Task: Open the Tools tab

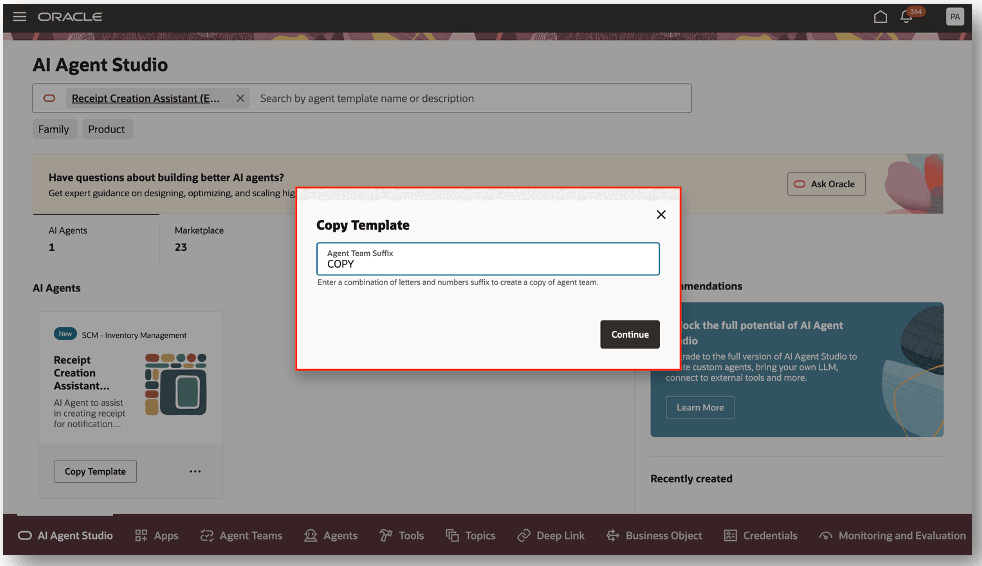Action: (401, 535)
